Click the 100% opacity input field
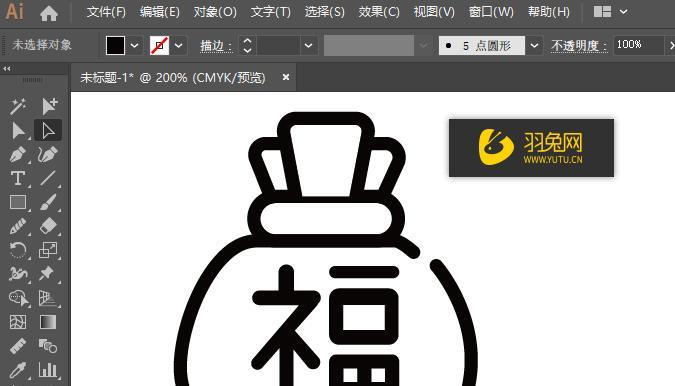The width and height of the screenshot is (675, 386). coord(638,45)
